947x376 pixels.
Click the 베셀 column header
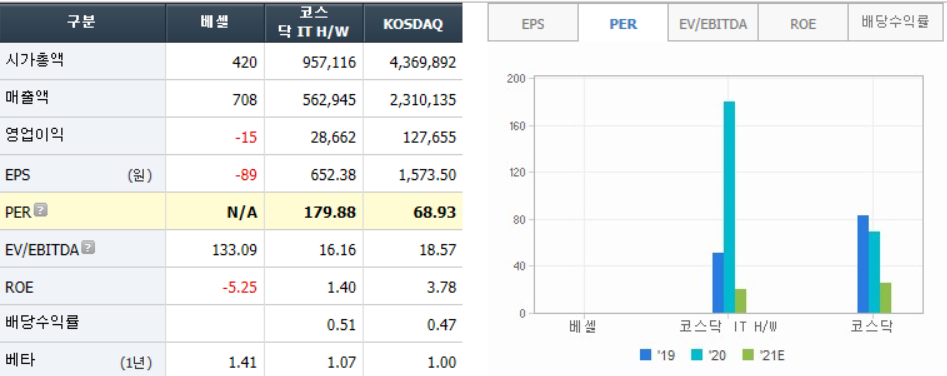(216, 22)
